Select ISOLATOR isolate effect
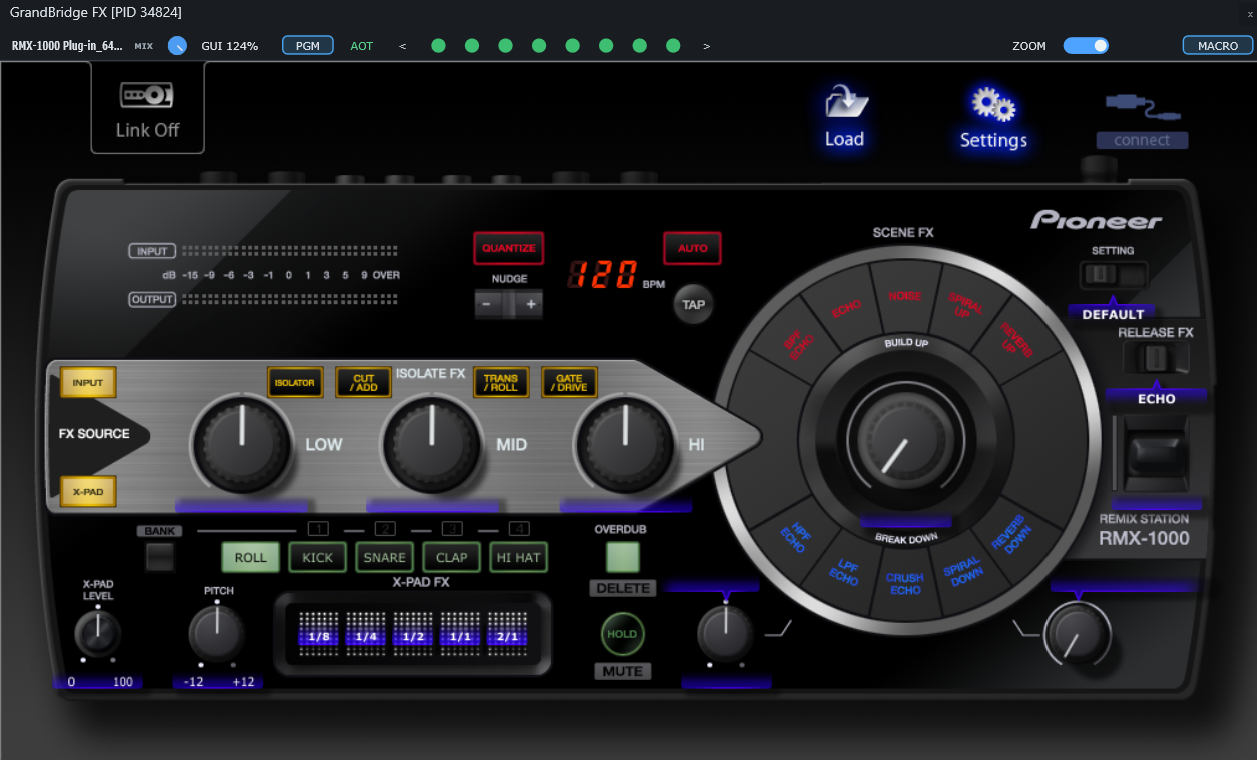1257x760 pixels. 296,382
